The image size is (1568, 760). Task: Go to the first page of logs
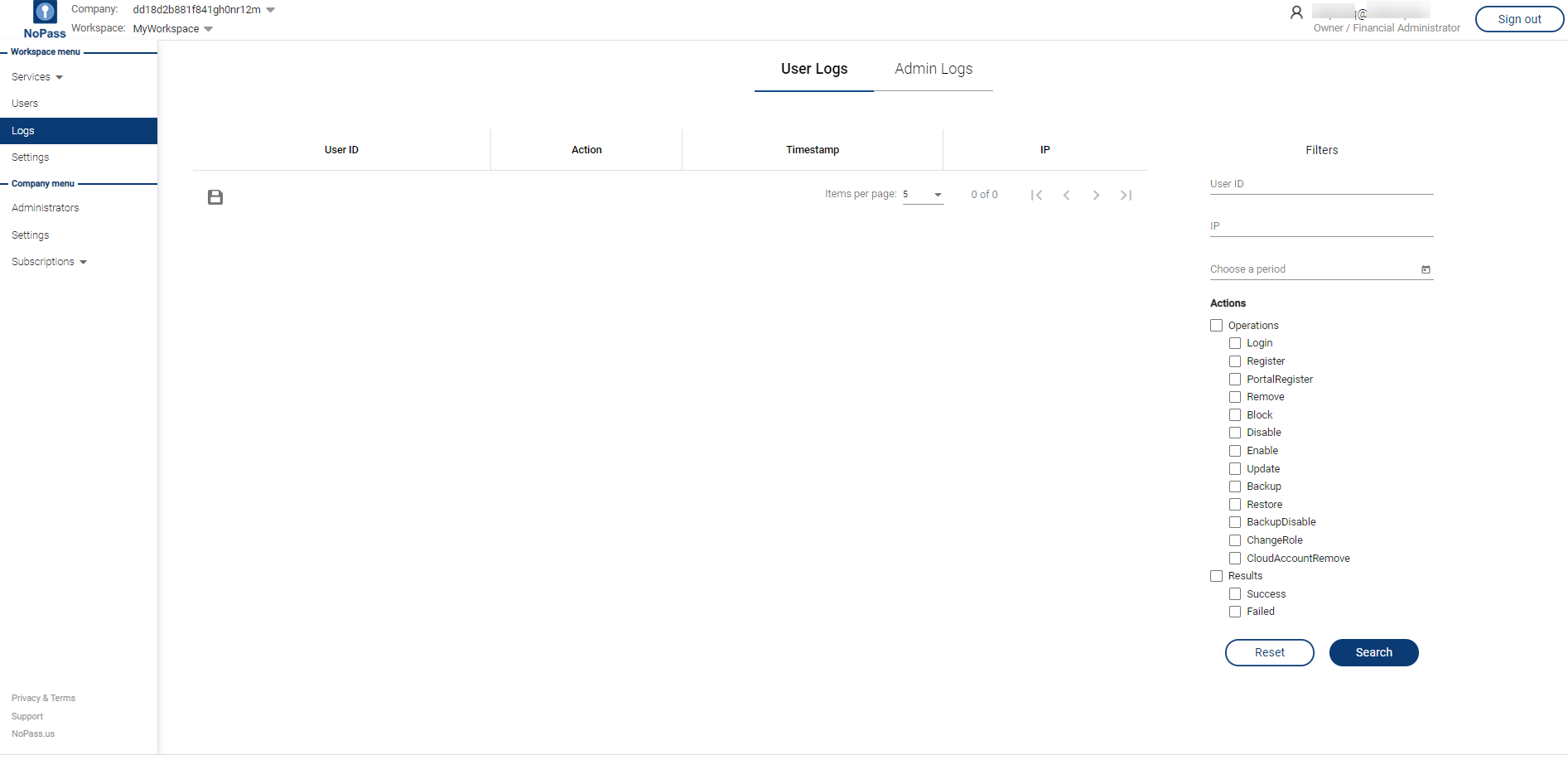point(1036,196)
